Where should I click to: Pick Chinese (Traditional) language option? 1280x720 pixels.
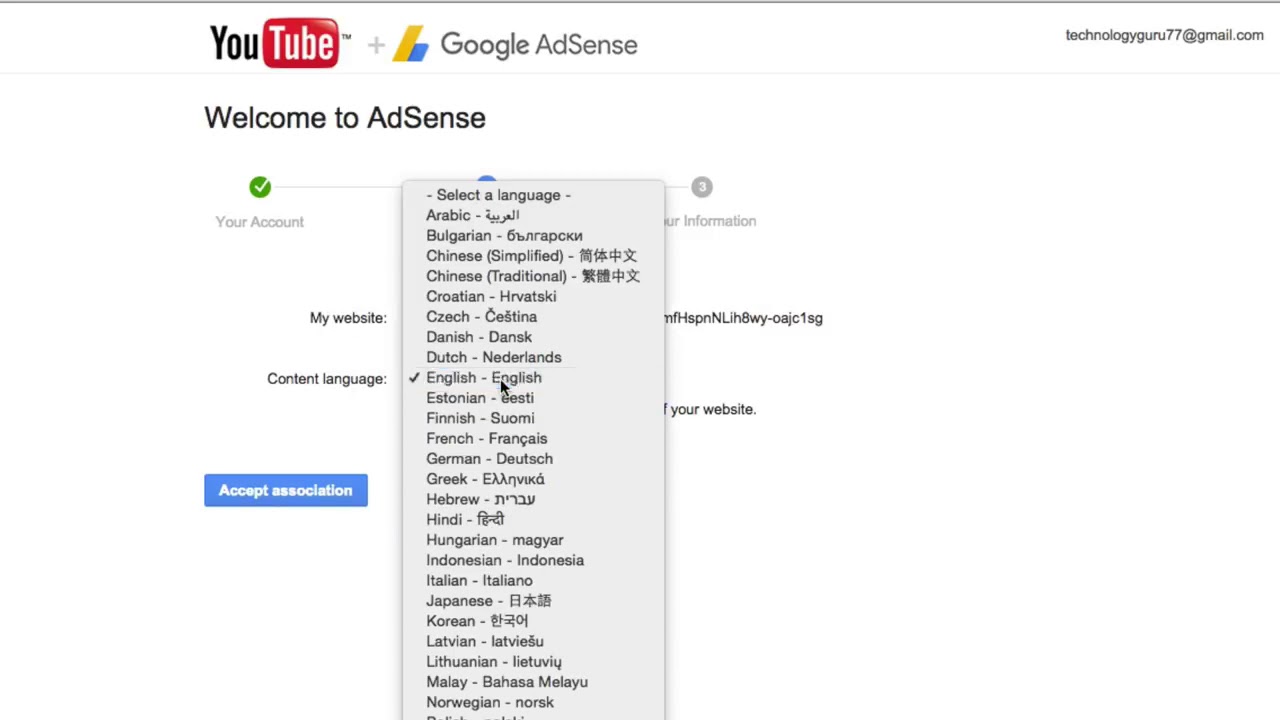(x=533, y=276)
